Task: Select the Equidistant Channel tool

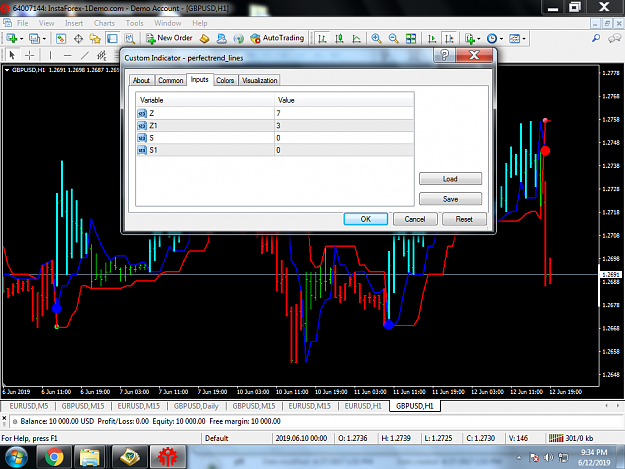Action: (102, 55)
